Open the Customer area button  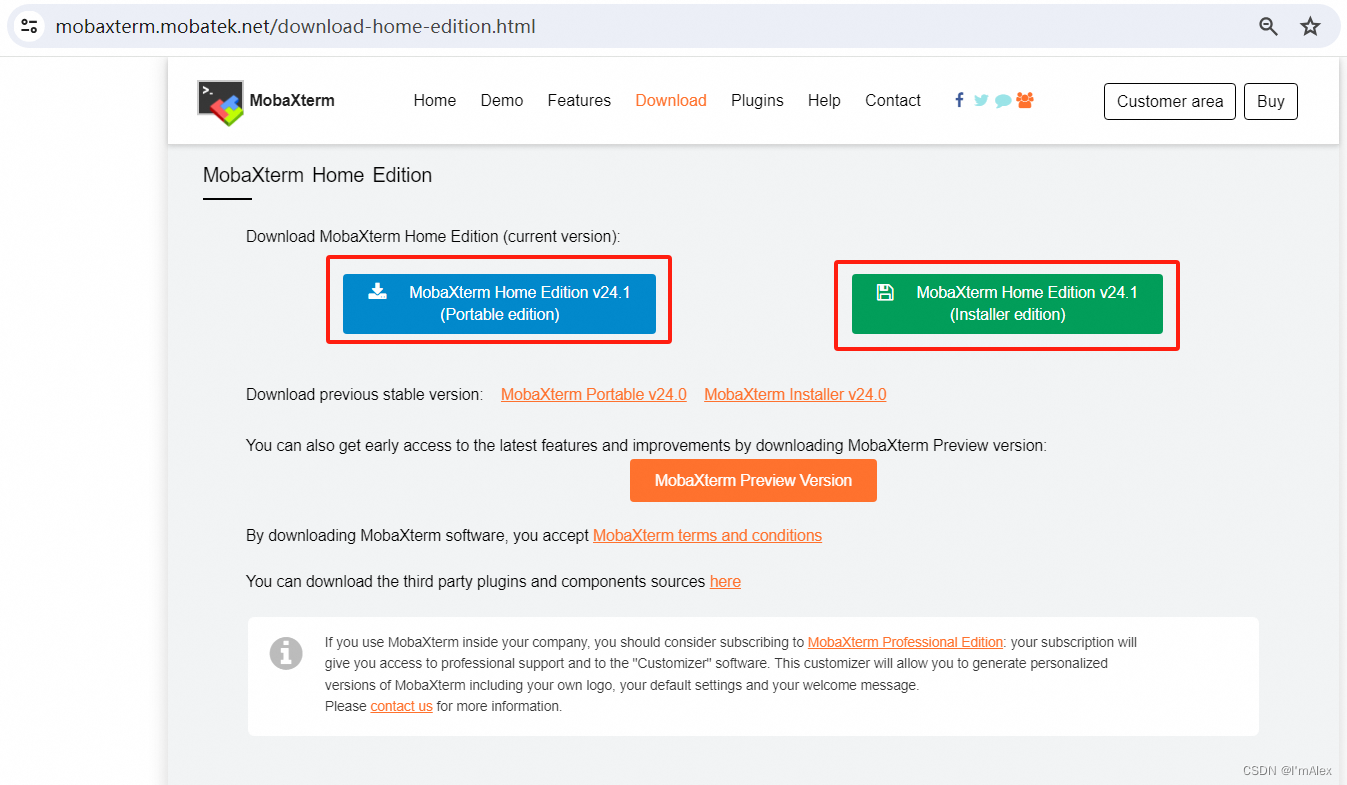tap(1170, 101)
